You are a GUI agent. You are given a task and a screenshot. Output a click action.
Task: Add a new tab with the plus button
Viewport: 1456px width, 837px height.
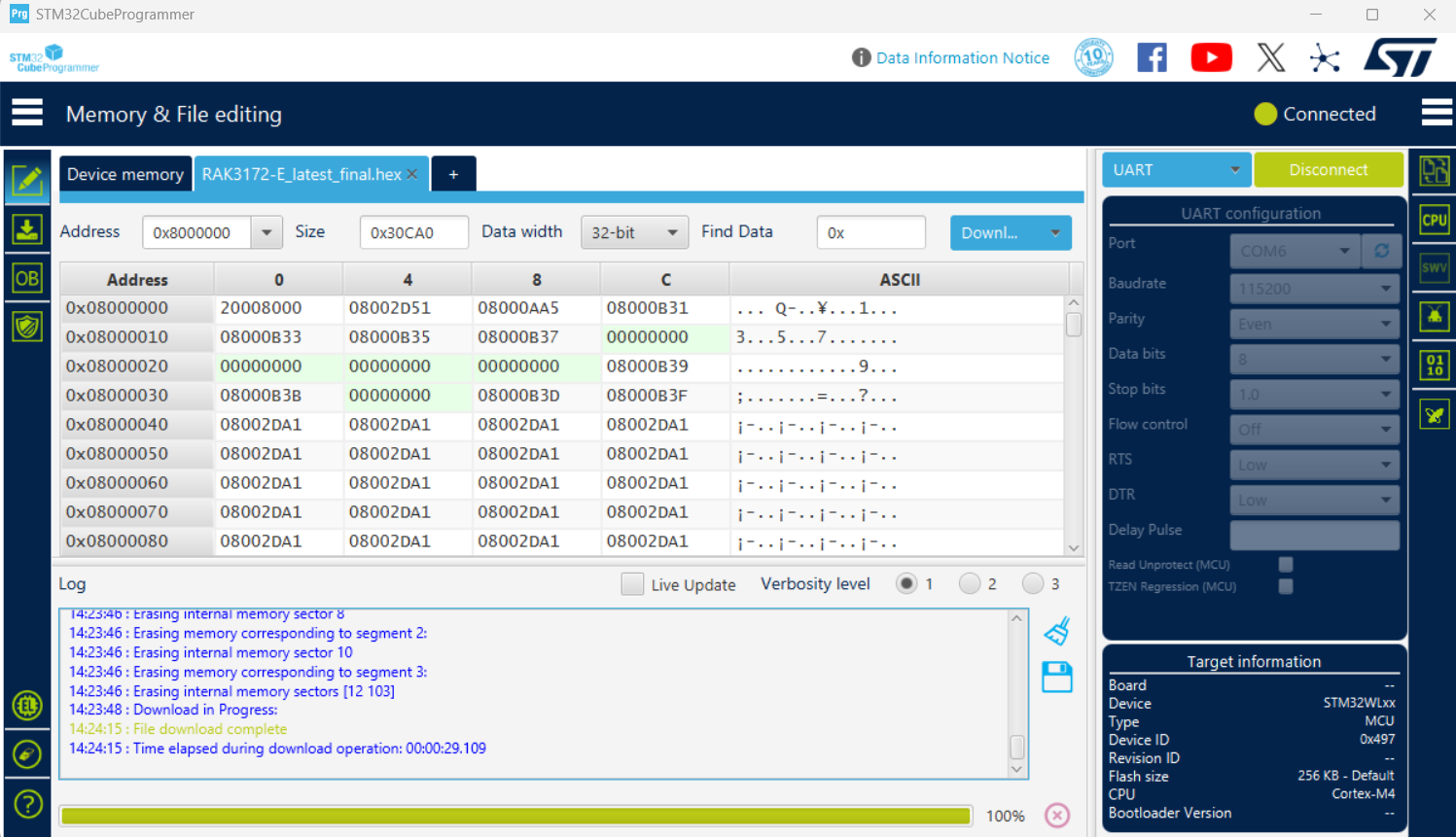(453, 174)
